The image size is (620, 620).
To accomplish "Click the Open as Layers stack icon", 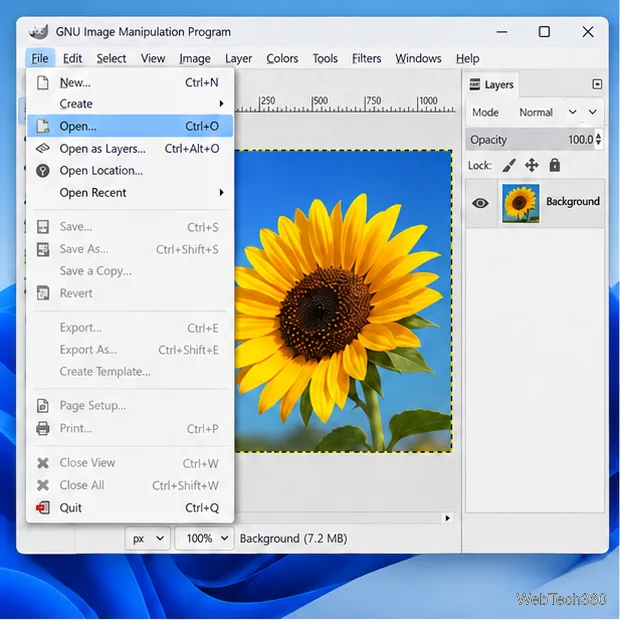I will pos(42,149).
